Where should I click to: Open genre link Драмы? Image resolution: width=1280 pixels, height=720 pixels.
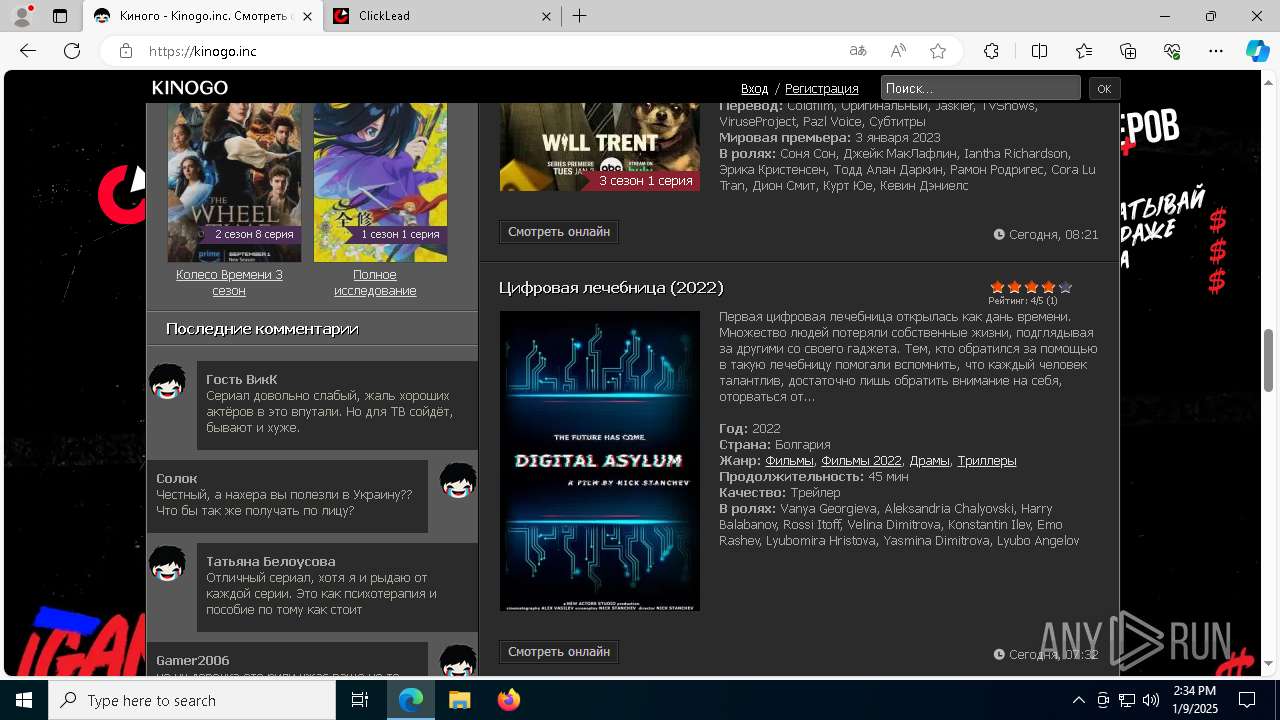[x=929, y=461]
